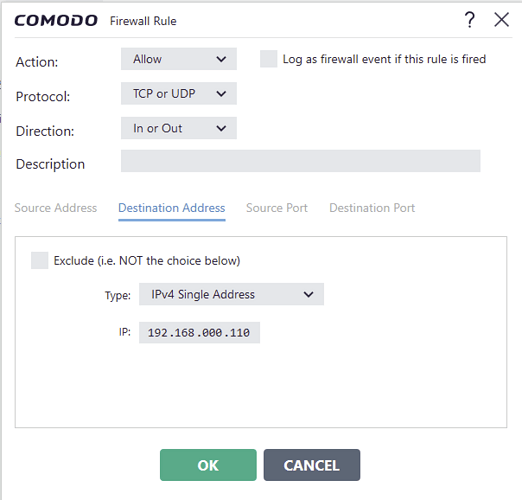Switch to the Source Address tab
522x500 pixels.
click(56, 208)
